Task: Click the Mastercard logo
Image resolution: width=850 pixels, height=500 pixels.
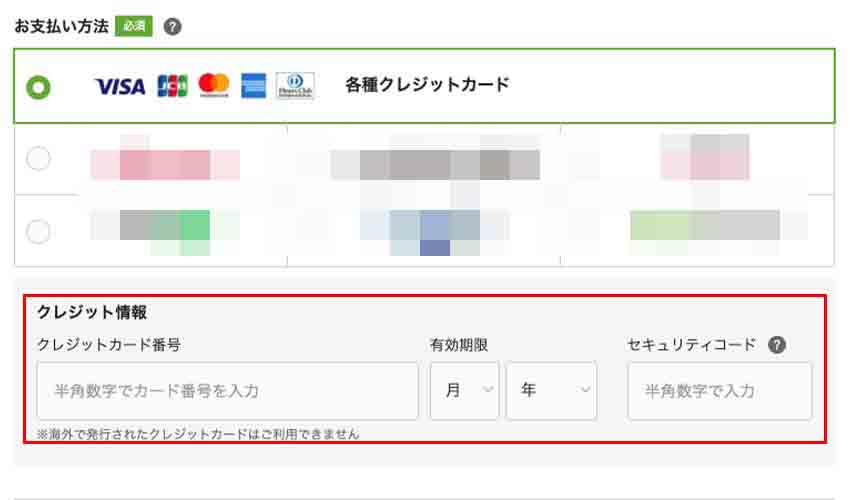Action: [x=214, y=85]
